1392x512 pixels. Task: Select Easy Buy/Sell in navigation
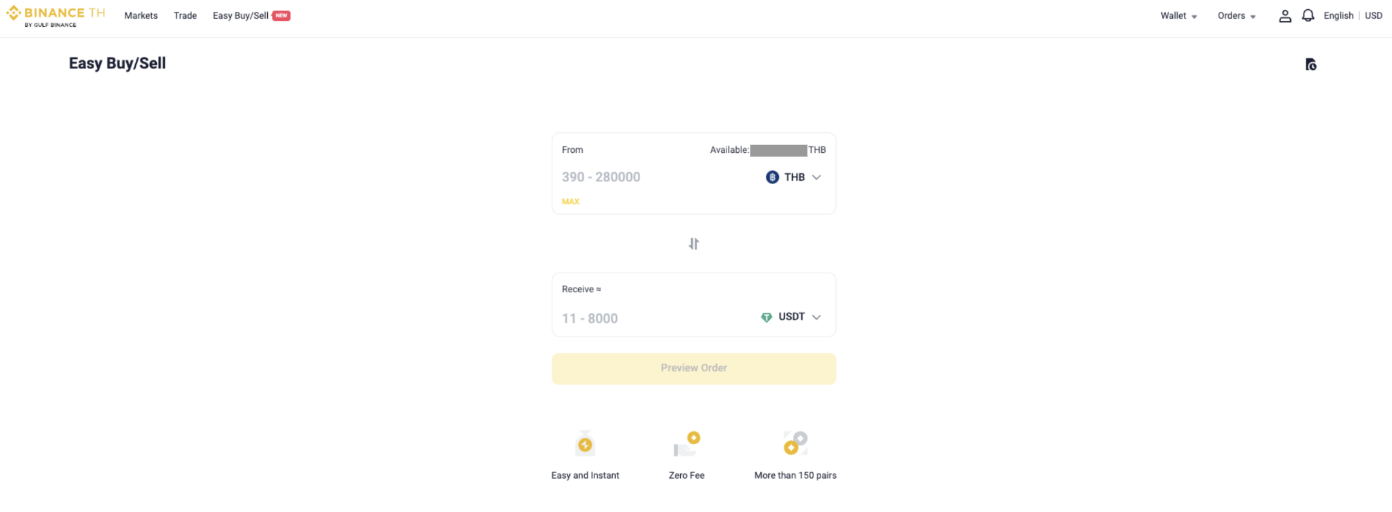(x=241, y=16)
